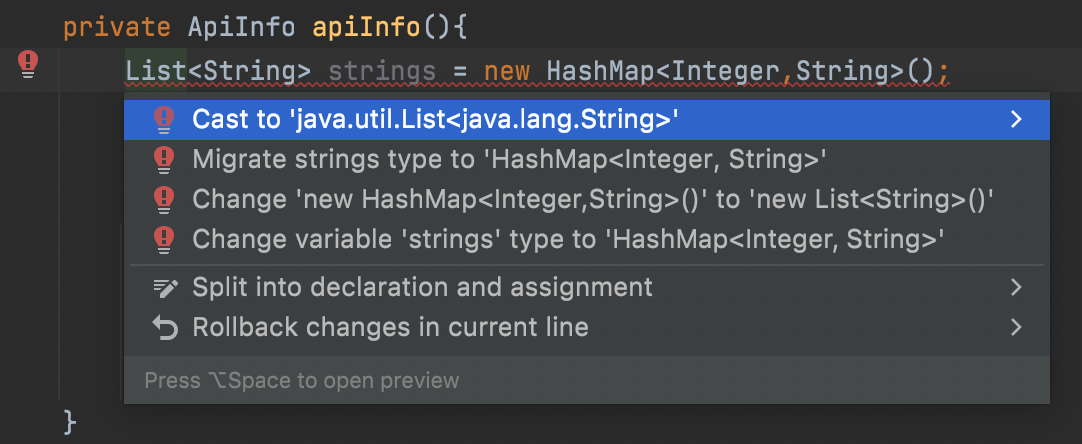
Task: Click the red error bulb in gutter
Action: tap(28, 64)
